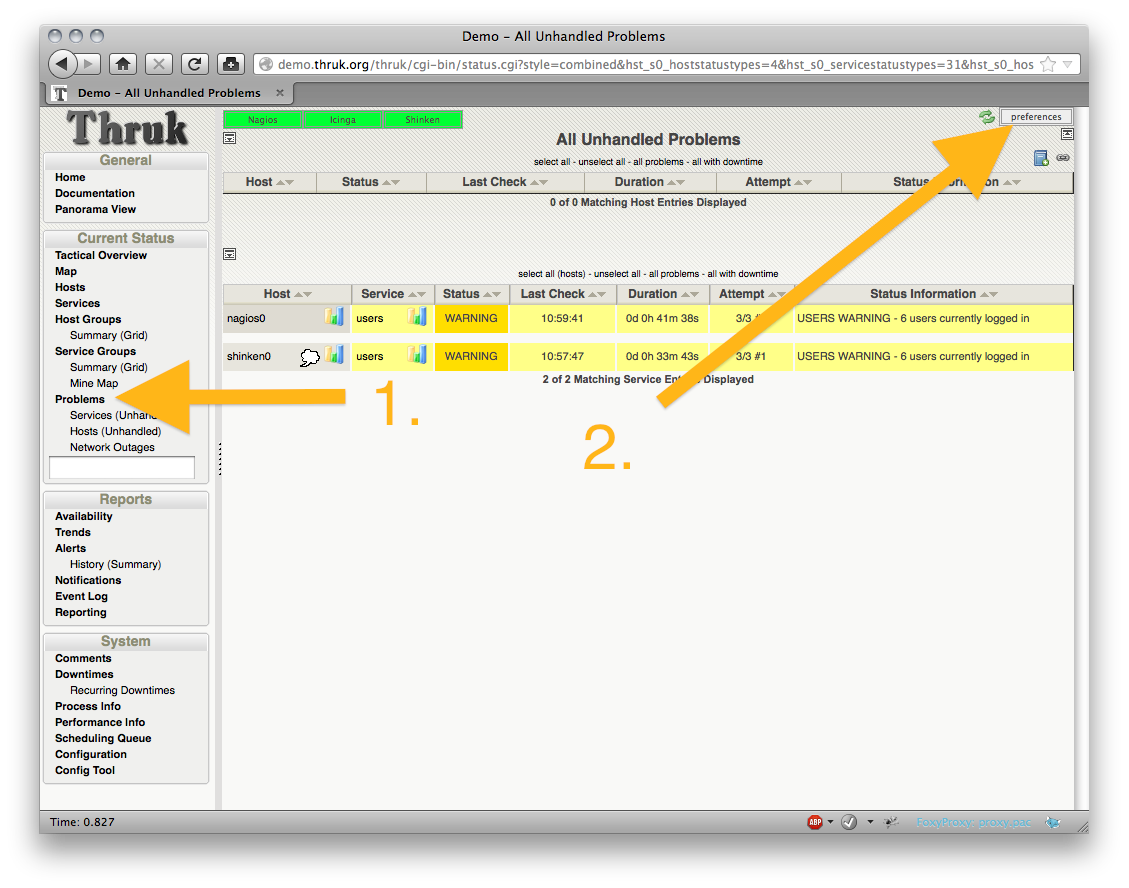
Task: Expand the filter panel above host table
Action: point(229,137)
